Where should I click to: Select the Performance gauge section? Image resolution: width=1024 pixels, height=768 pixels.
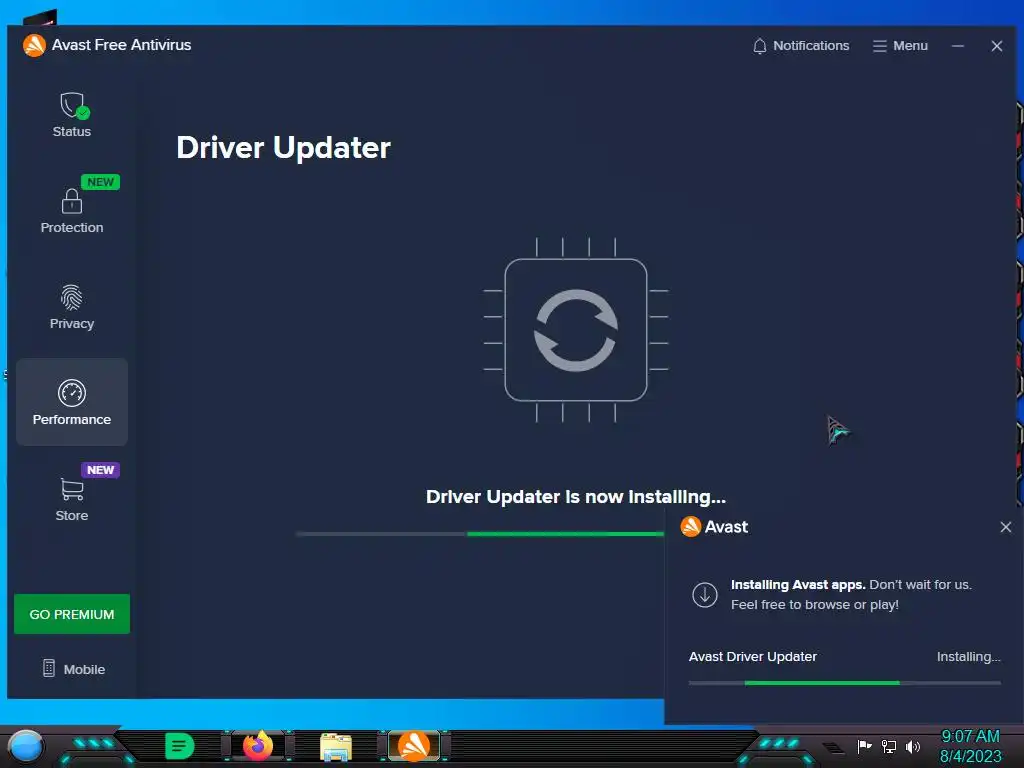tap(72, 402)
